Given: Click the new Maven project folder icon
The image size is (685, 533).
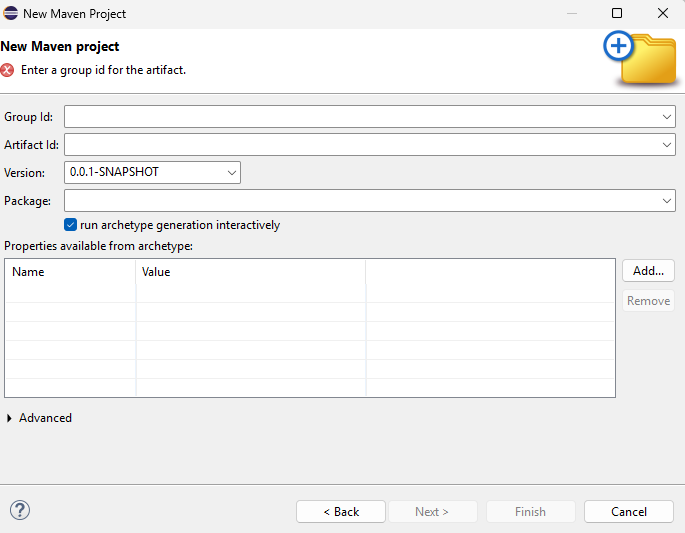Looking at the screenshot, I should pyautogui.click(x=640, y=58).
